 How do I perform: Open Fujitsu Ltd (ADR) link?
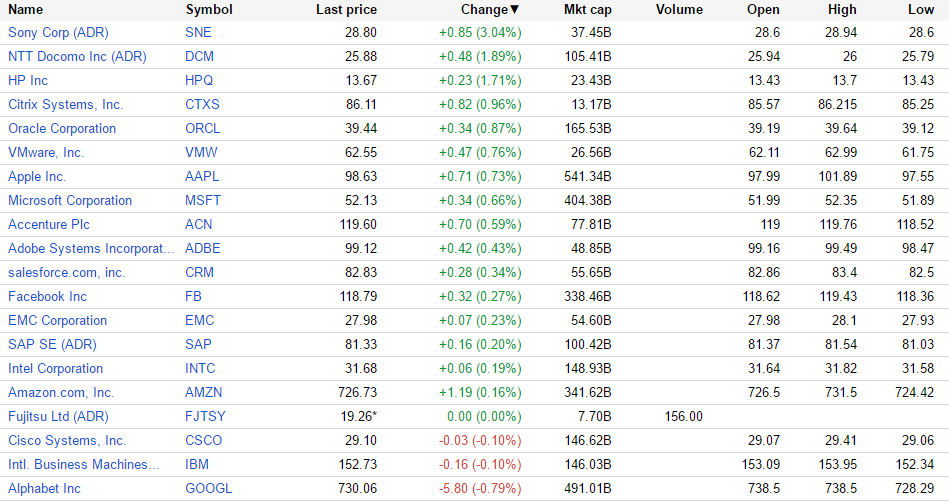click(58, 417)
